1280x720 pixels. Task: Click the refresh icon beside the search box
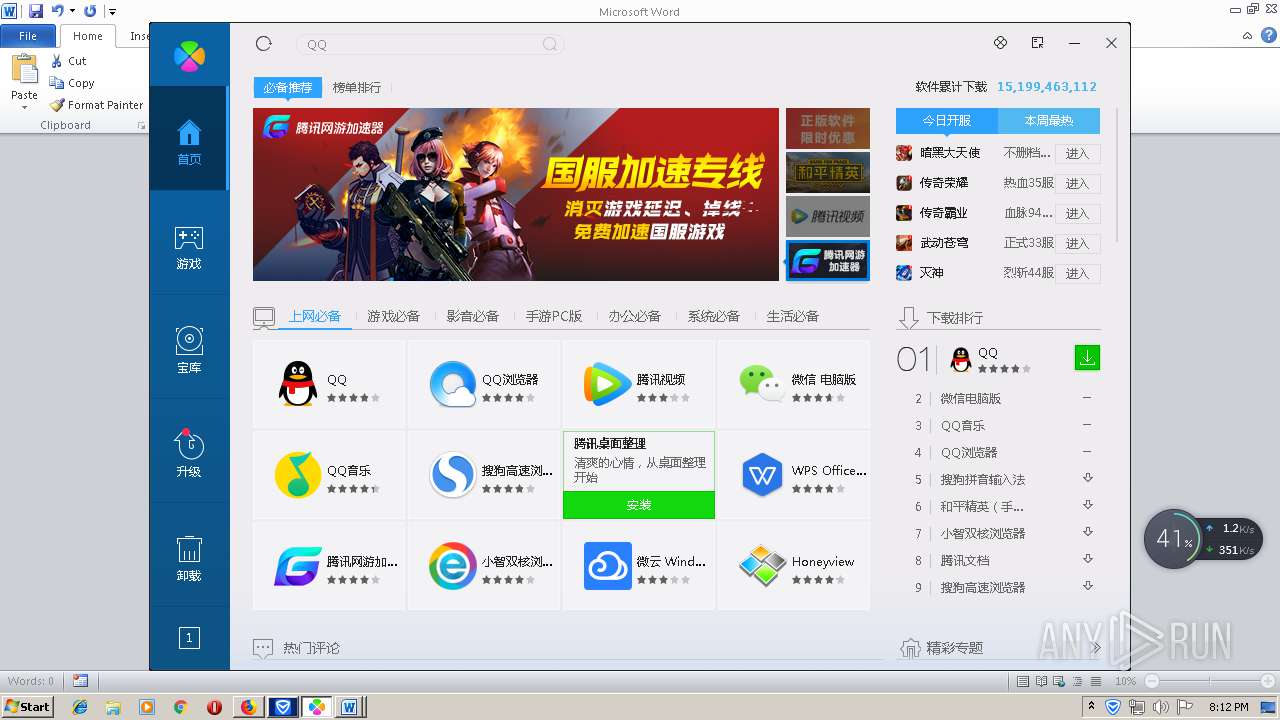(x=264, y=43)
